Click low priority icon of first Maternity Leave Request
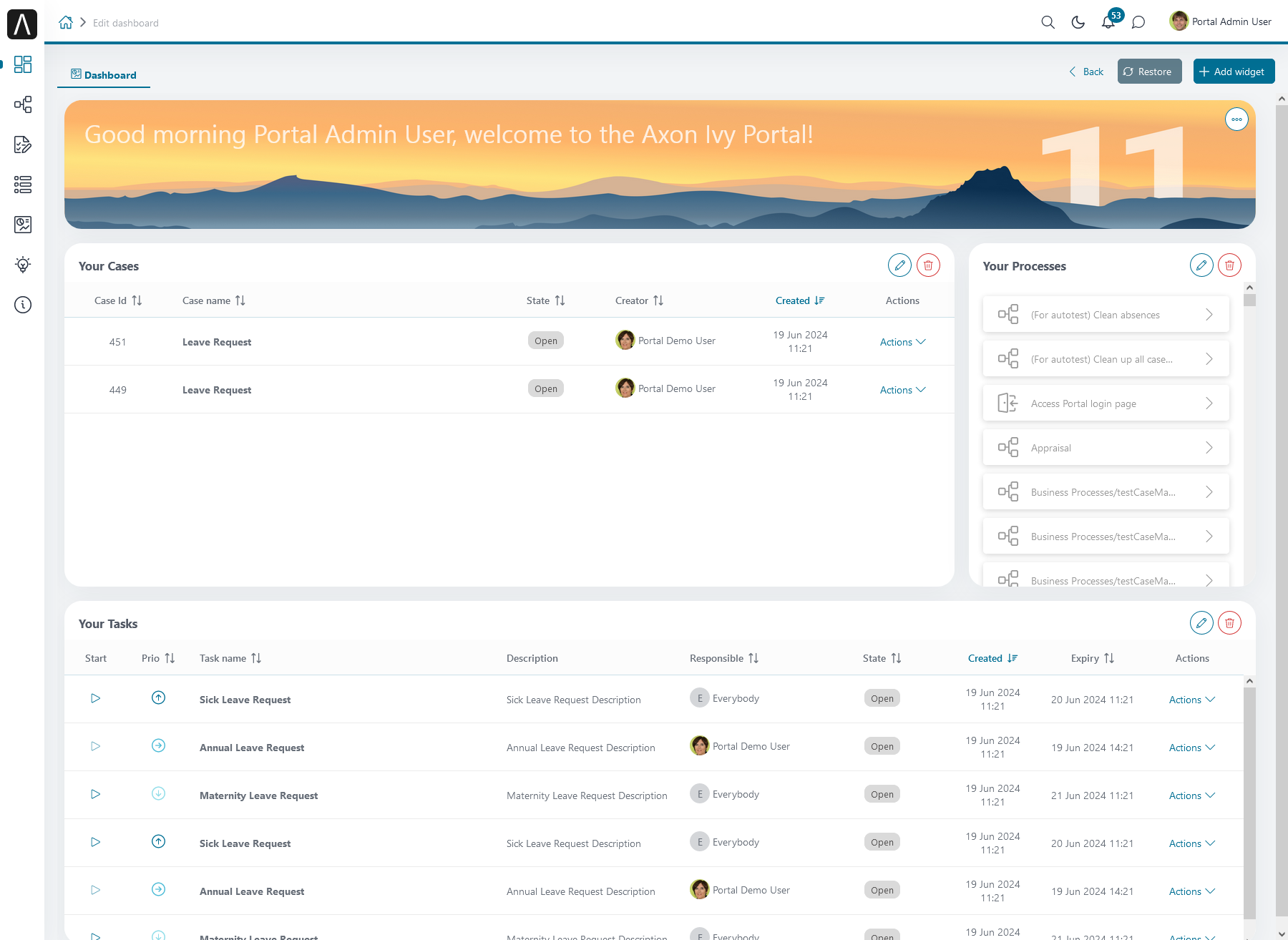Image resolution: width=1288 pixels, height=940 pixels. [x=159, y=793]
